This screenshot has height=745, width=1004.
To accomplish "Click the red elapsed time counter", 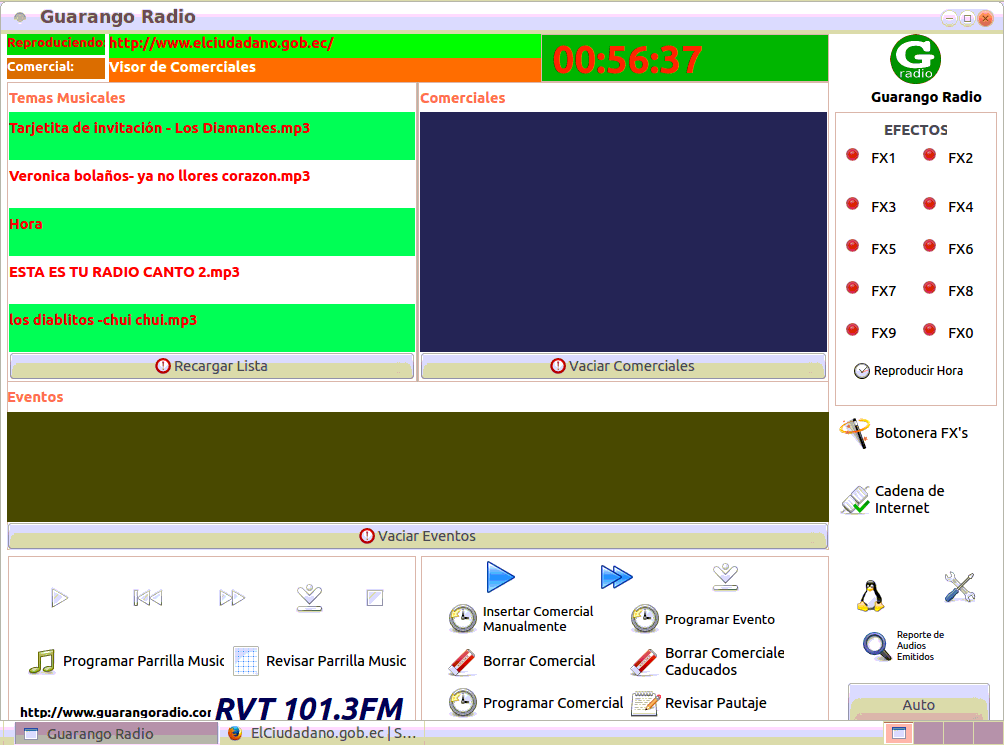I will pos(627,60).
